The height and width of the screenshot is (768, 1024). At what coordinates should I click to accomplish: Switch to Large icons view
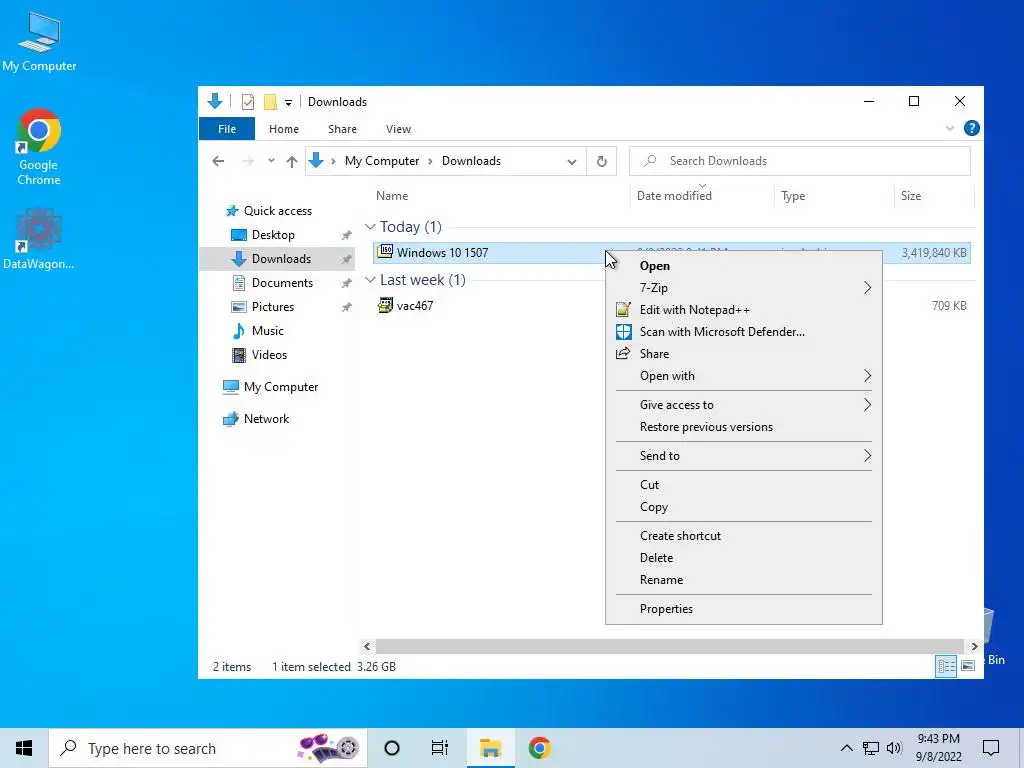tap(968, 665)
